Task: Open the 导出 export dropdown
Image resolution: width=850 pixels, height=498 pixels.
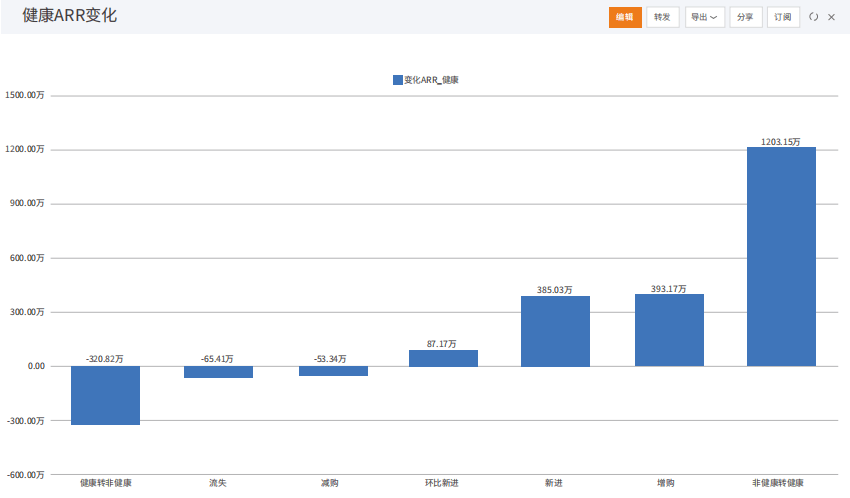Action: (x=705, y=17)
